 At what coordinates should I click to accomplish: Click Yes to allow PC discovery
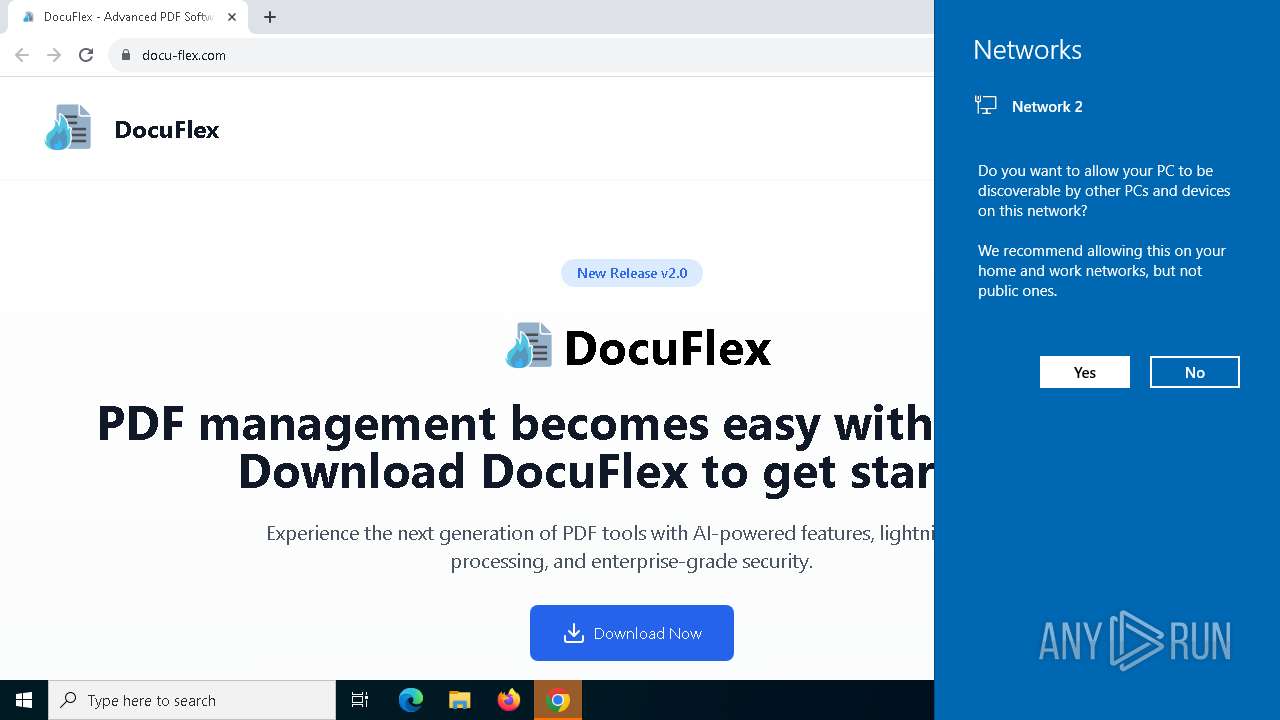[x=1085, y=372]
